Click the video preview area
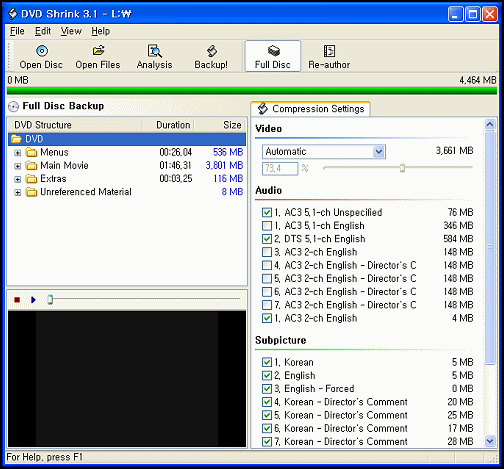Screen dimensions: 504x469 127,379
